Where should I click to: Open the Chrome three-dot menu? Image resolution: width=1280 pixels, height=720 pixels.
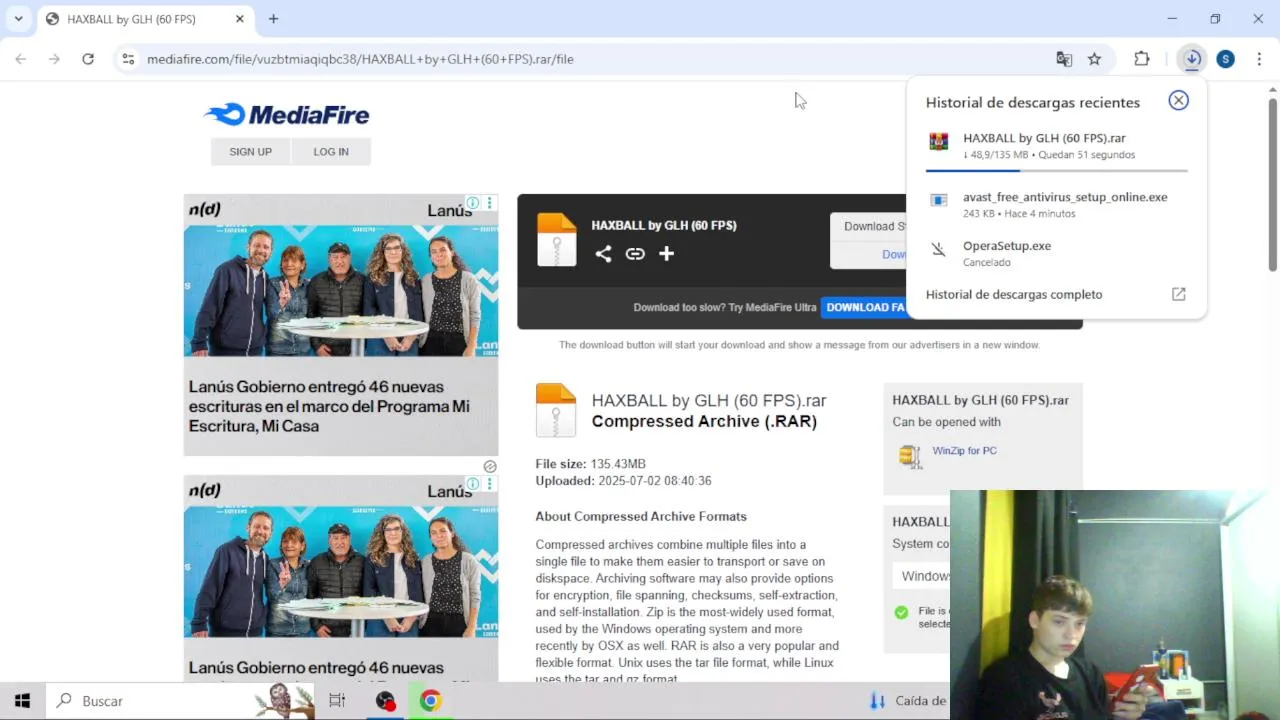(x=1259, y=59)
